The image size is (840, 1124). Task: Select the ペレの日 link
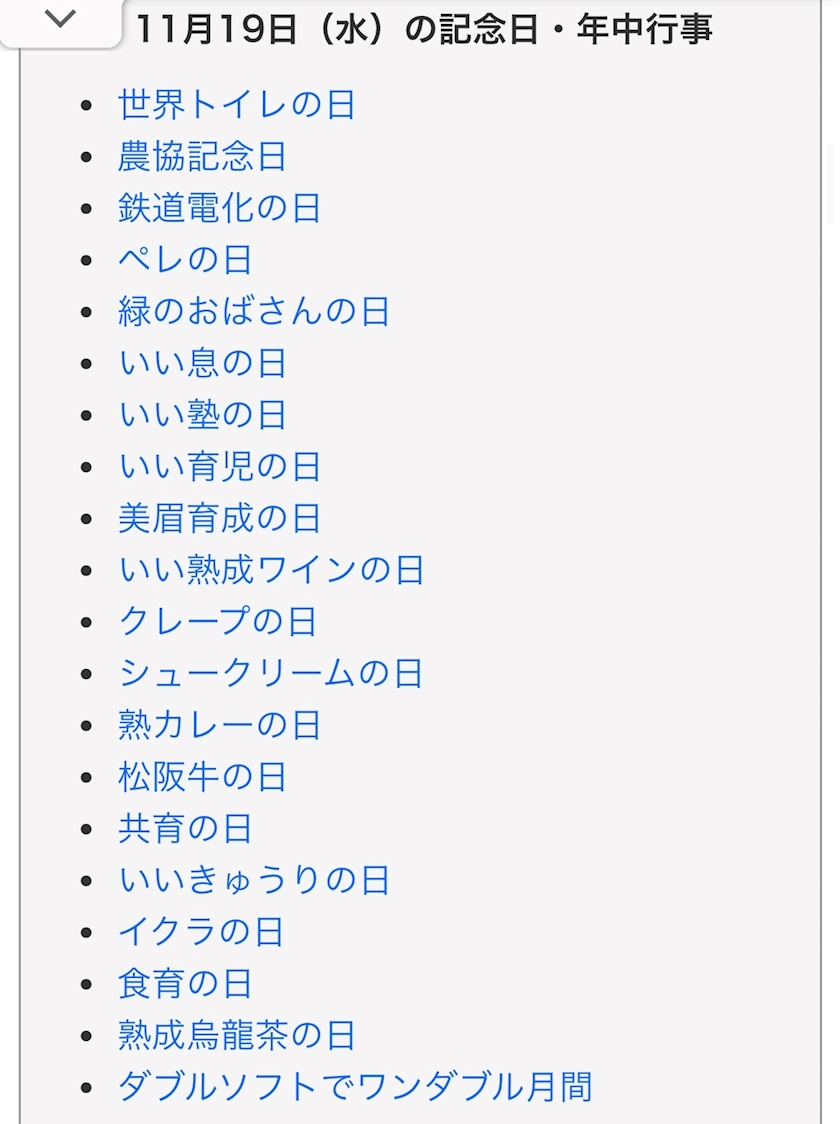point(185,260)
